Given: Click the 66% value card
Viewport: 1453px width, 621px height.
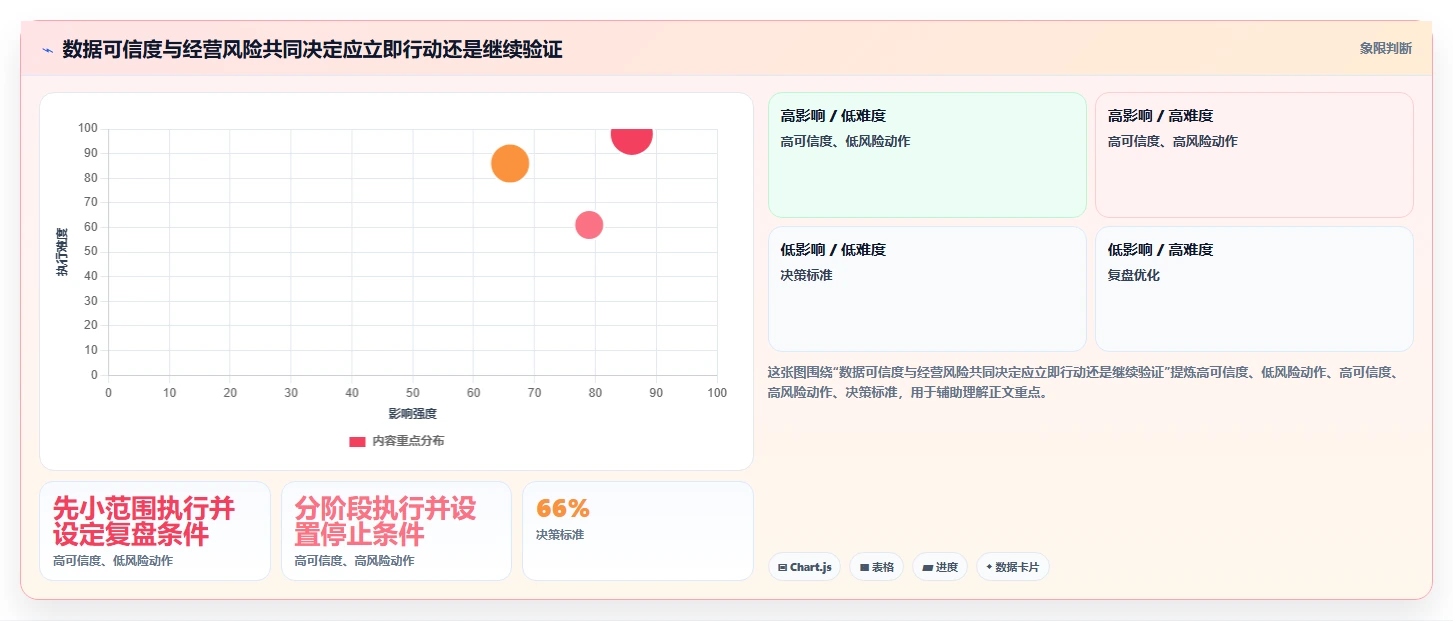Looking at the screenshot, I should [637, 531].
